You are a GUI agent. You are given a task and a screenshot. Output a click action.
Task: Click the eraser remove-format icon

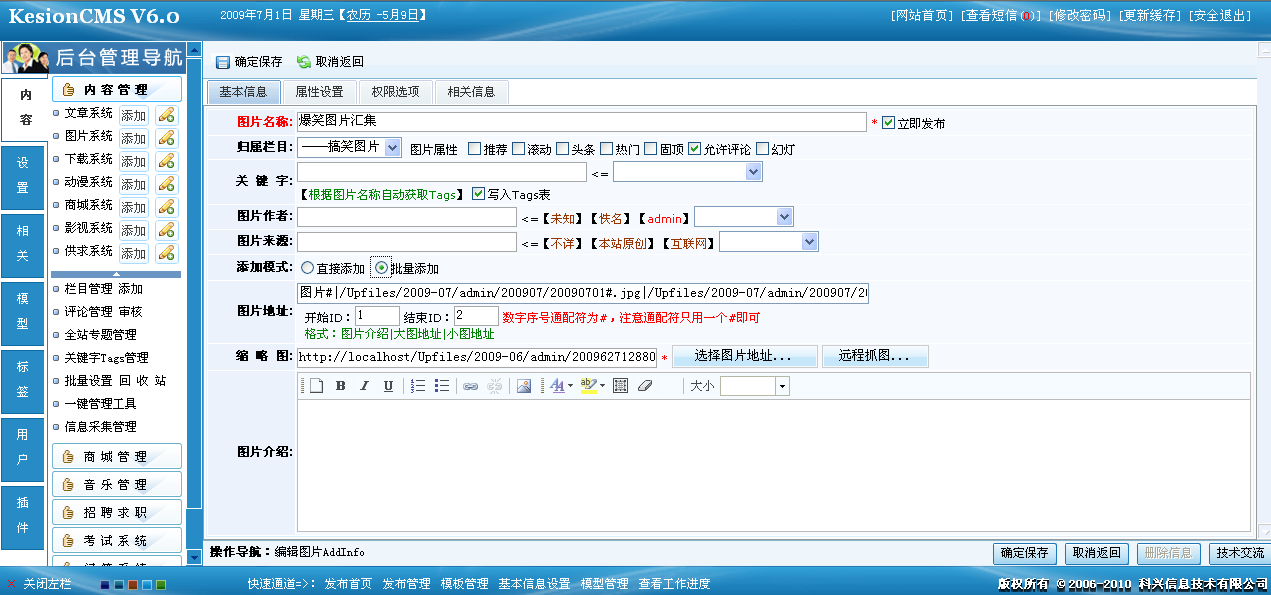tap(645, 386)
